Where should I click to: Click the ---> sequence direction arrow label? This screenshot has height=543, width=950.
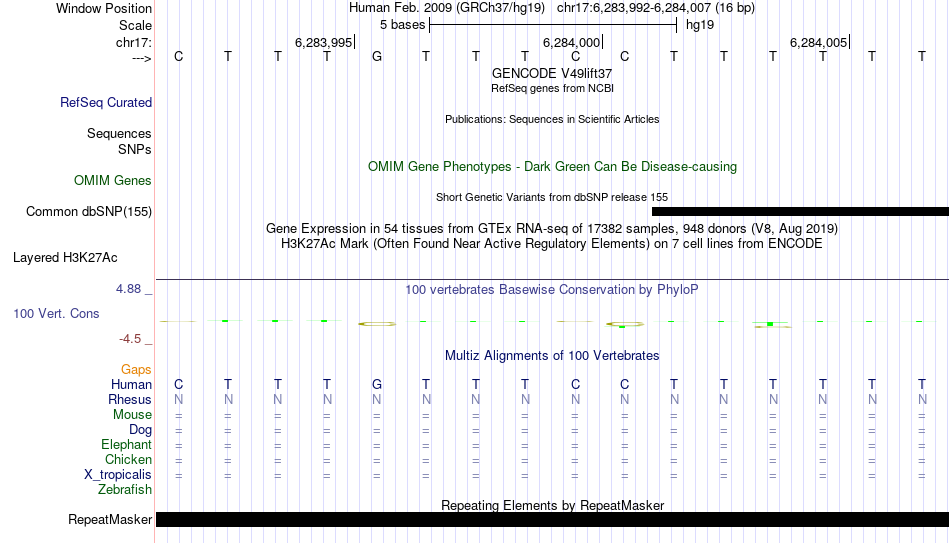point(141,58)
